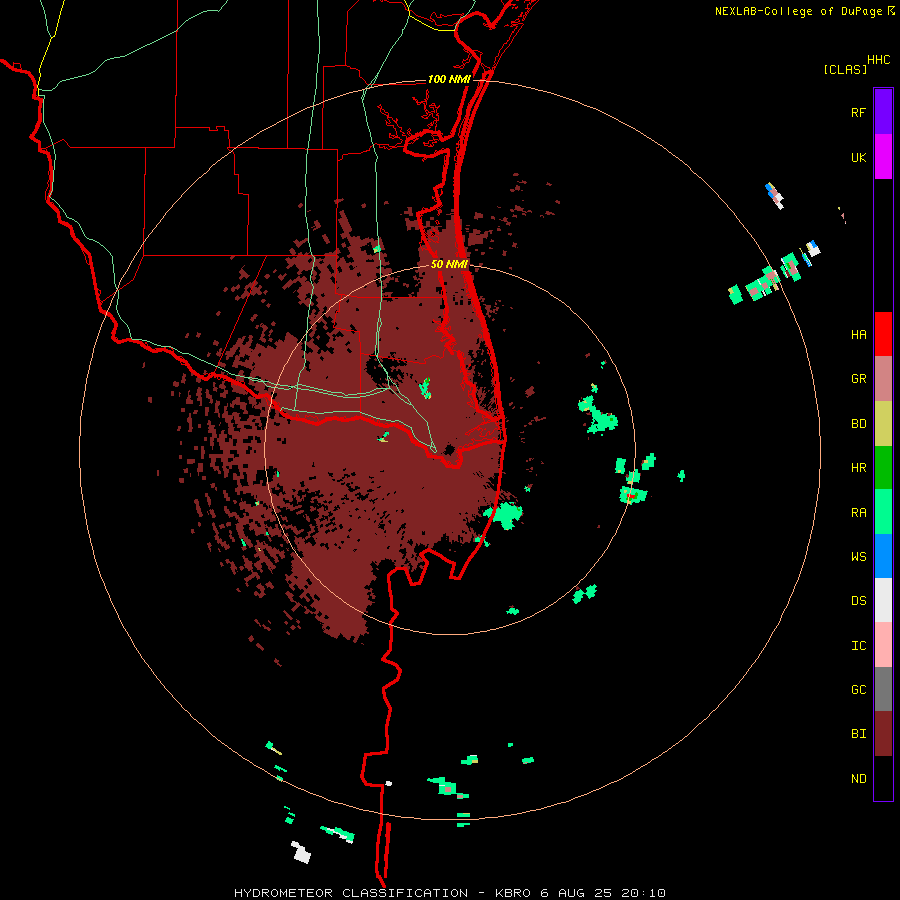Click the HR legend label
900x900 pixels.
click(x=858, y=468)
